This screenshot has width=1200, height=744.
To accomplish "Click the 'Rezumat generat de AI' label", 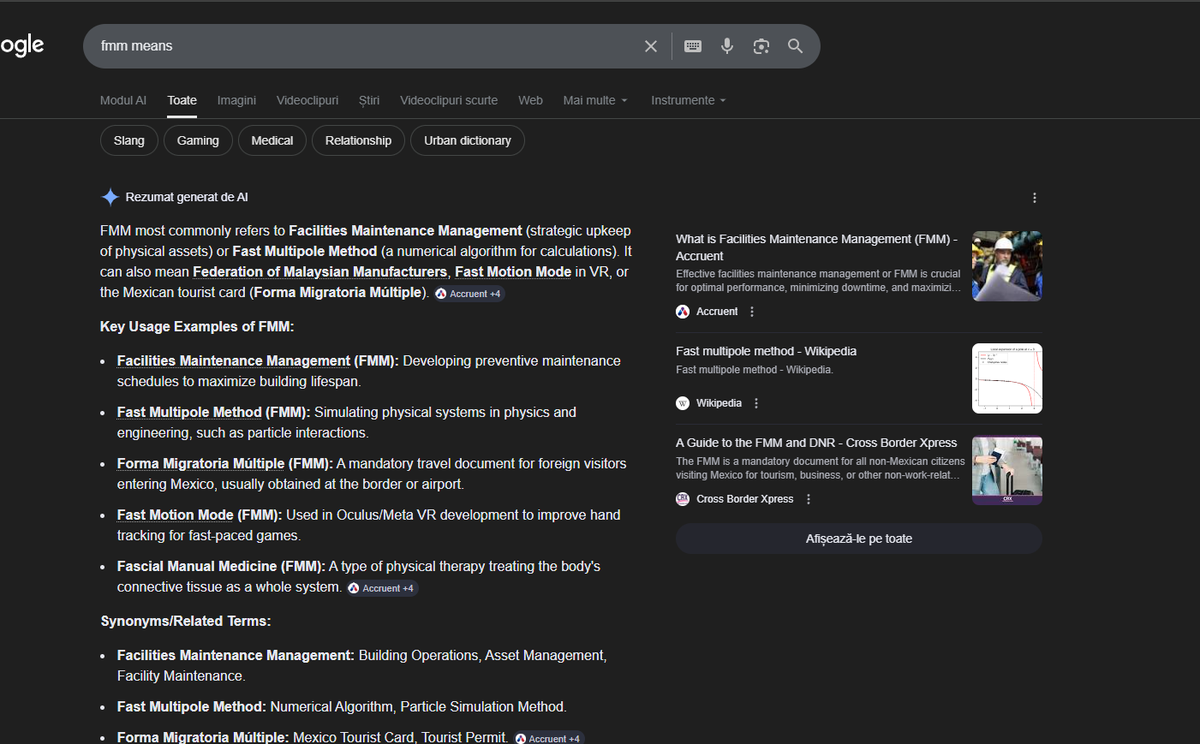I will (187, 198).
